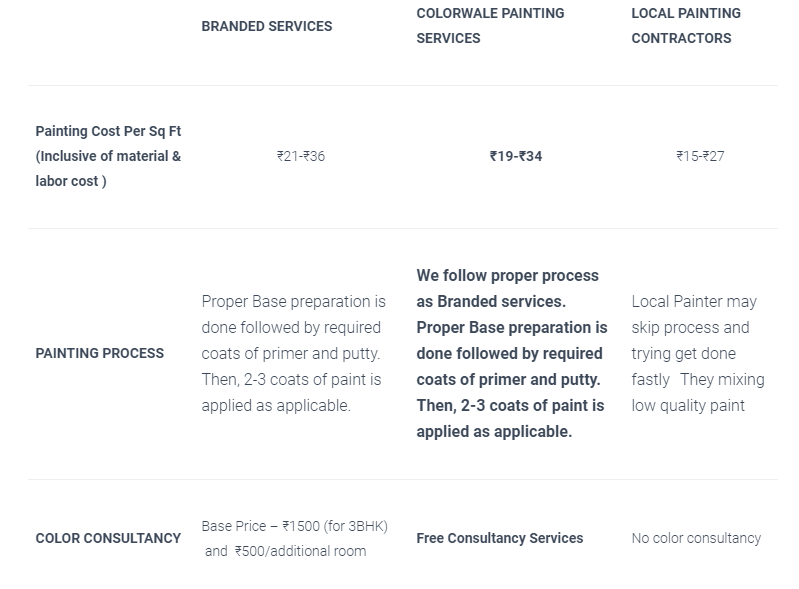Click Free Consultancy Services text
The height and width of the screenshot is (589, 799).
[x=499, y=538]
